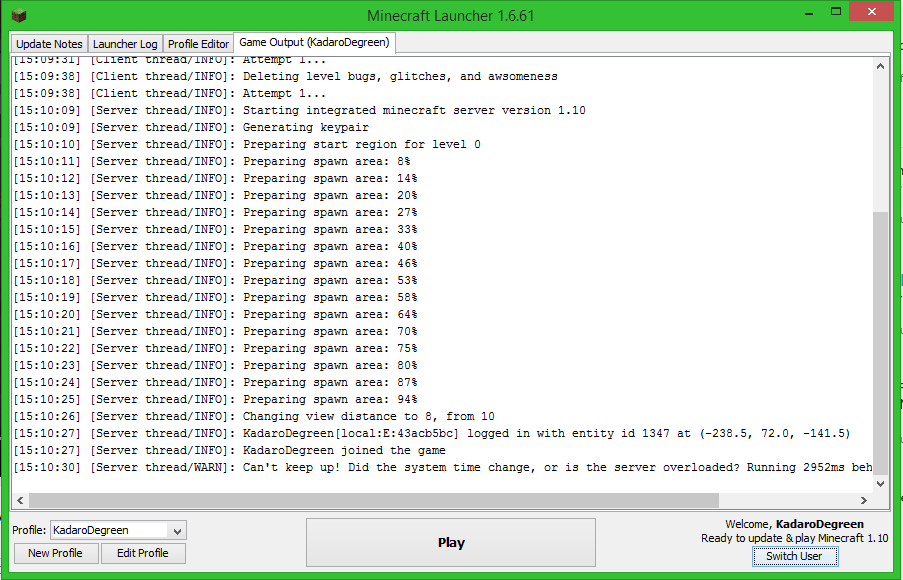Click the log line 'Preparing spawn area: 94%'

215,399
